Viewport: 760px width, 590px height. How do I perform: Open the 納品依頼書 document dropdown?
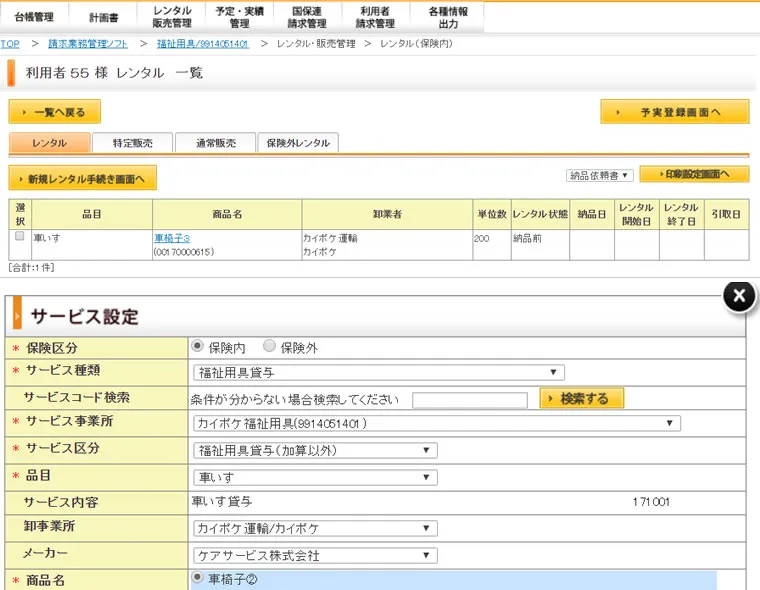600,175
